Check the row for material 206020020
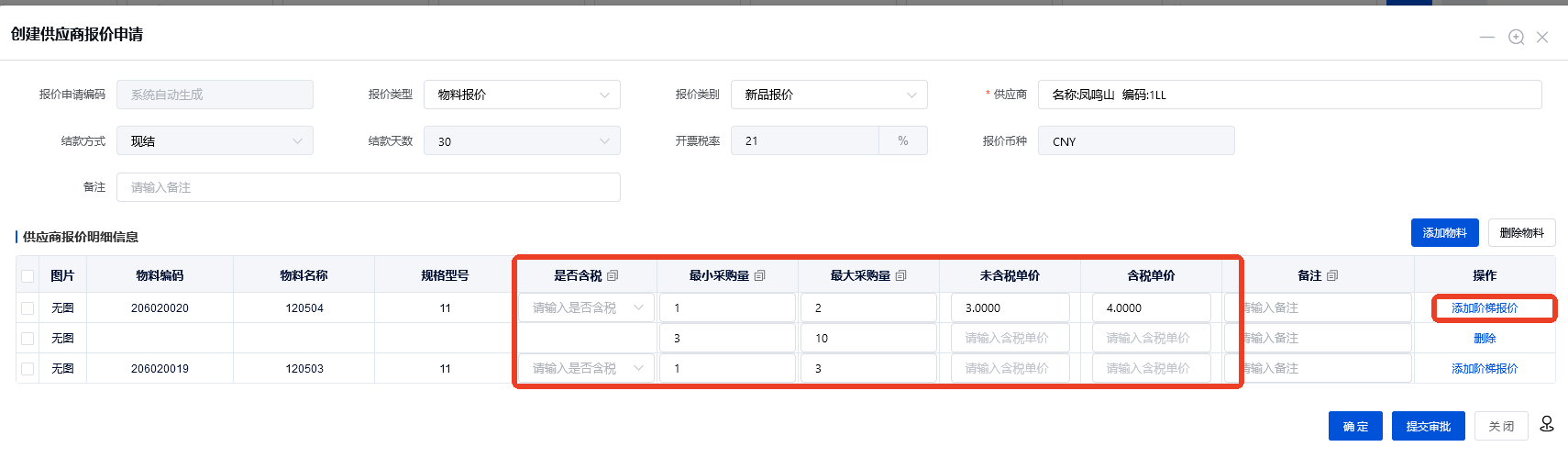This screenshot has height=458, width=1568. coord(28,308)
